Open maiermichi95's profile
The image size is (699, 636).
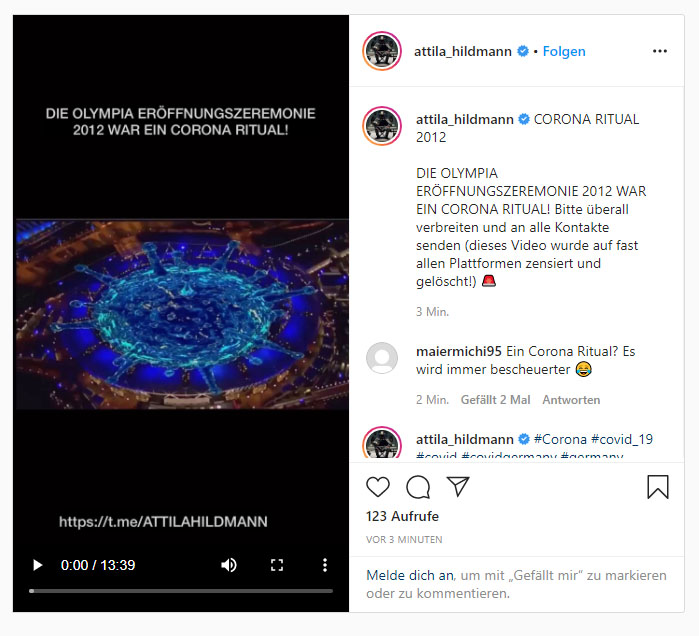tap(459, 351)
